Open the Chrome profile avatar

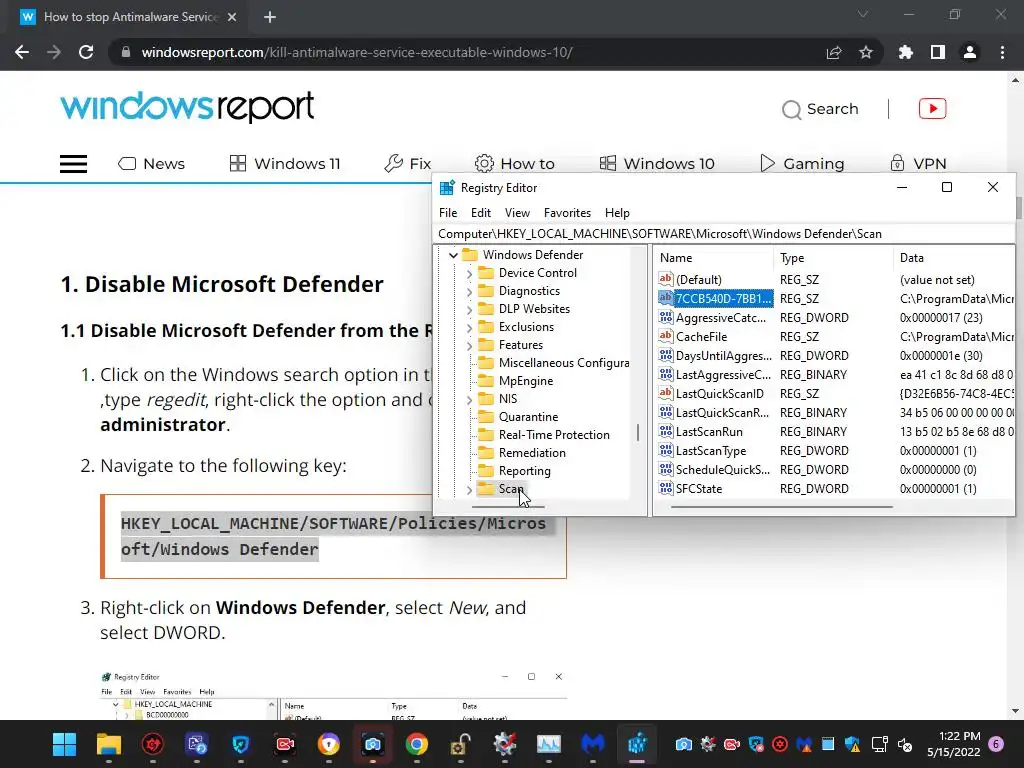tap(970, 52)
